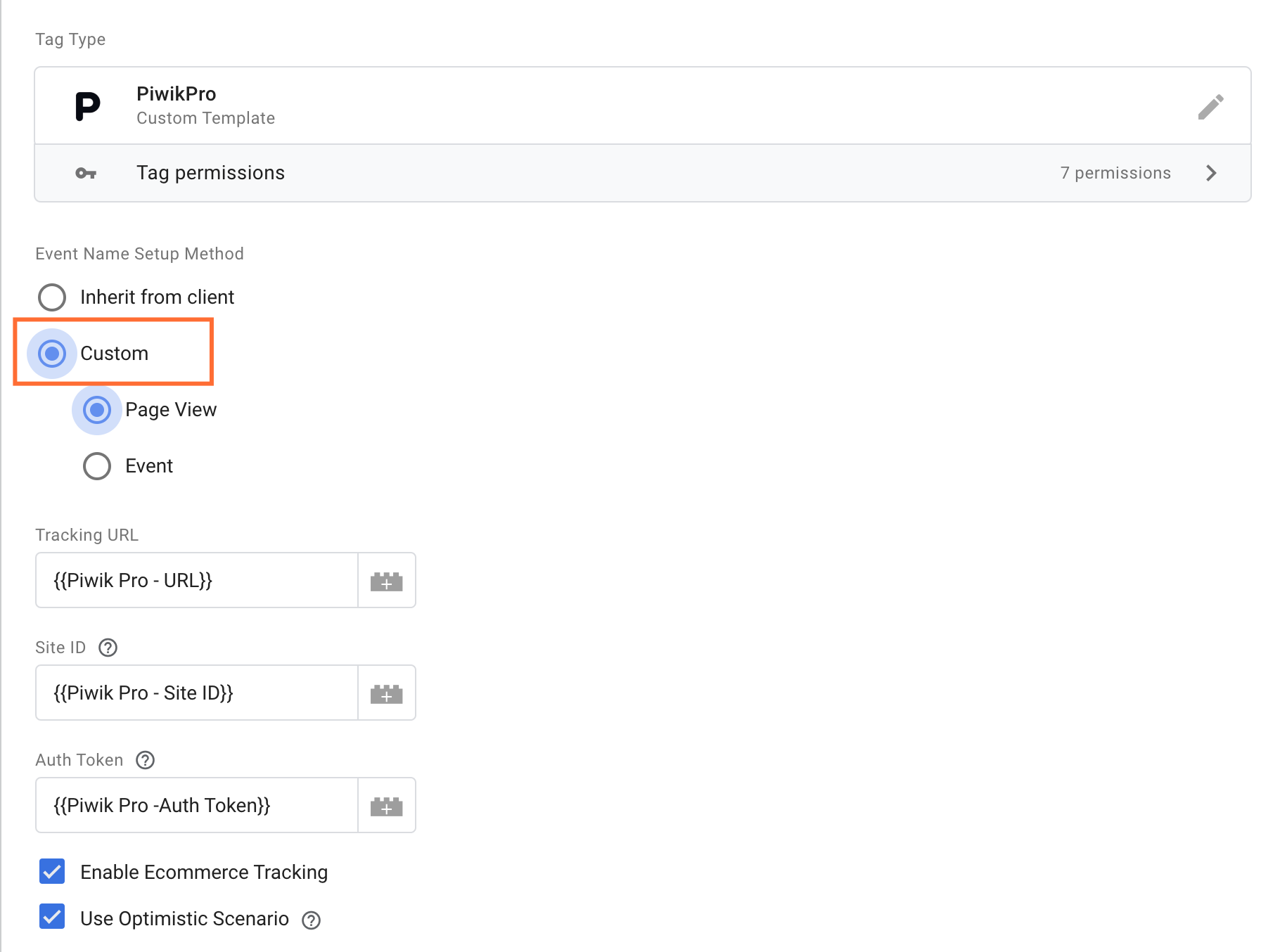Viewport: 1280px width, 952px height.
Task: Click the Tracking URL input field
Action: click(197, 580)
